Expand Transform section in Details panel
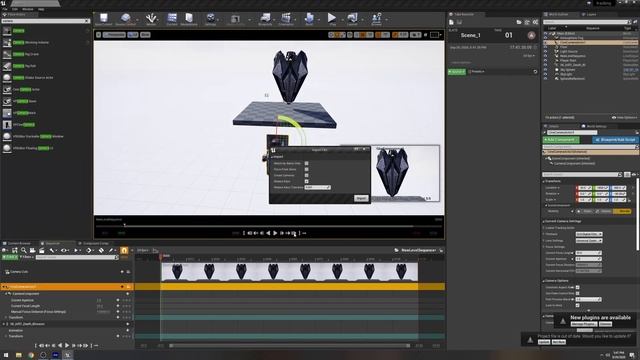This screenshot has width=640, height=360. [544, 181]
